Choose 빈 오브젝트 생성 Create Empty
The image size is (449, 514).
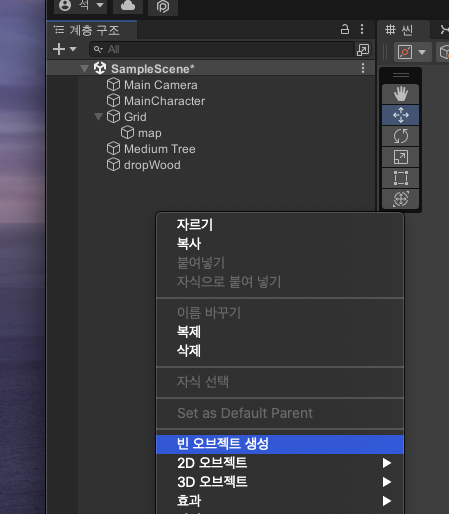pos(280,444)
